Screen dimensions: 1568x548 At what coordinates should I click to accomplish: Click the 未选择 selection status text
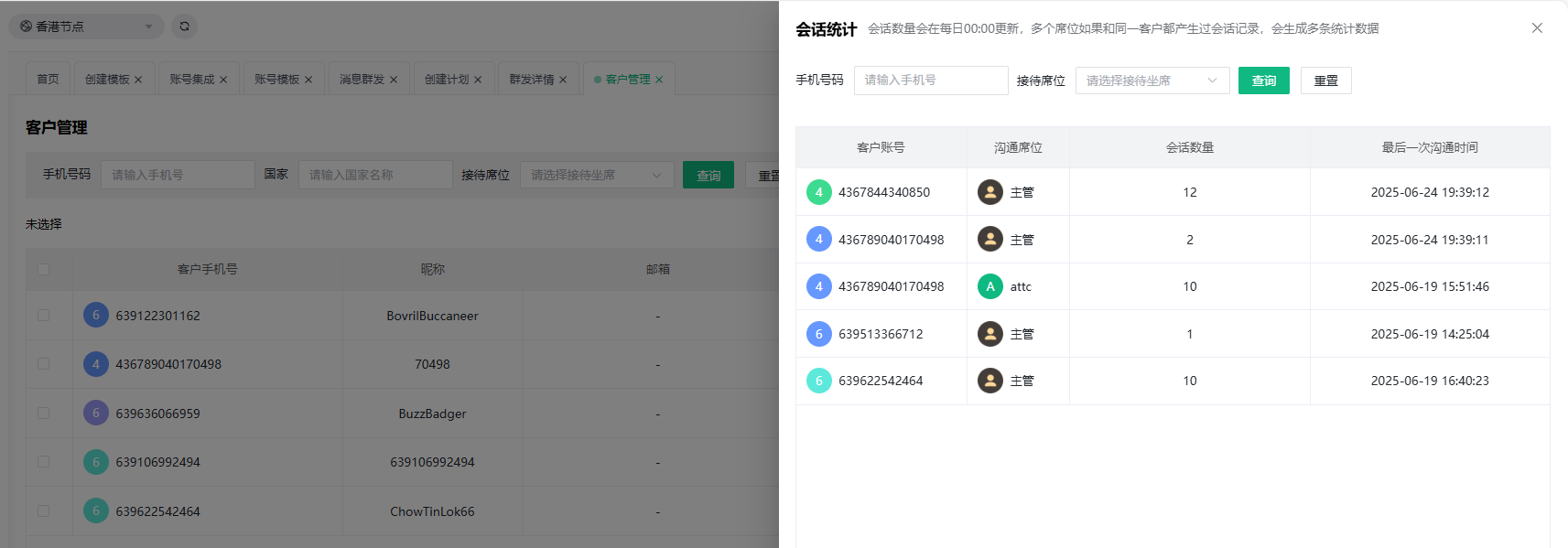pos(44,224)
